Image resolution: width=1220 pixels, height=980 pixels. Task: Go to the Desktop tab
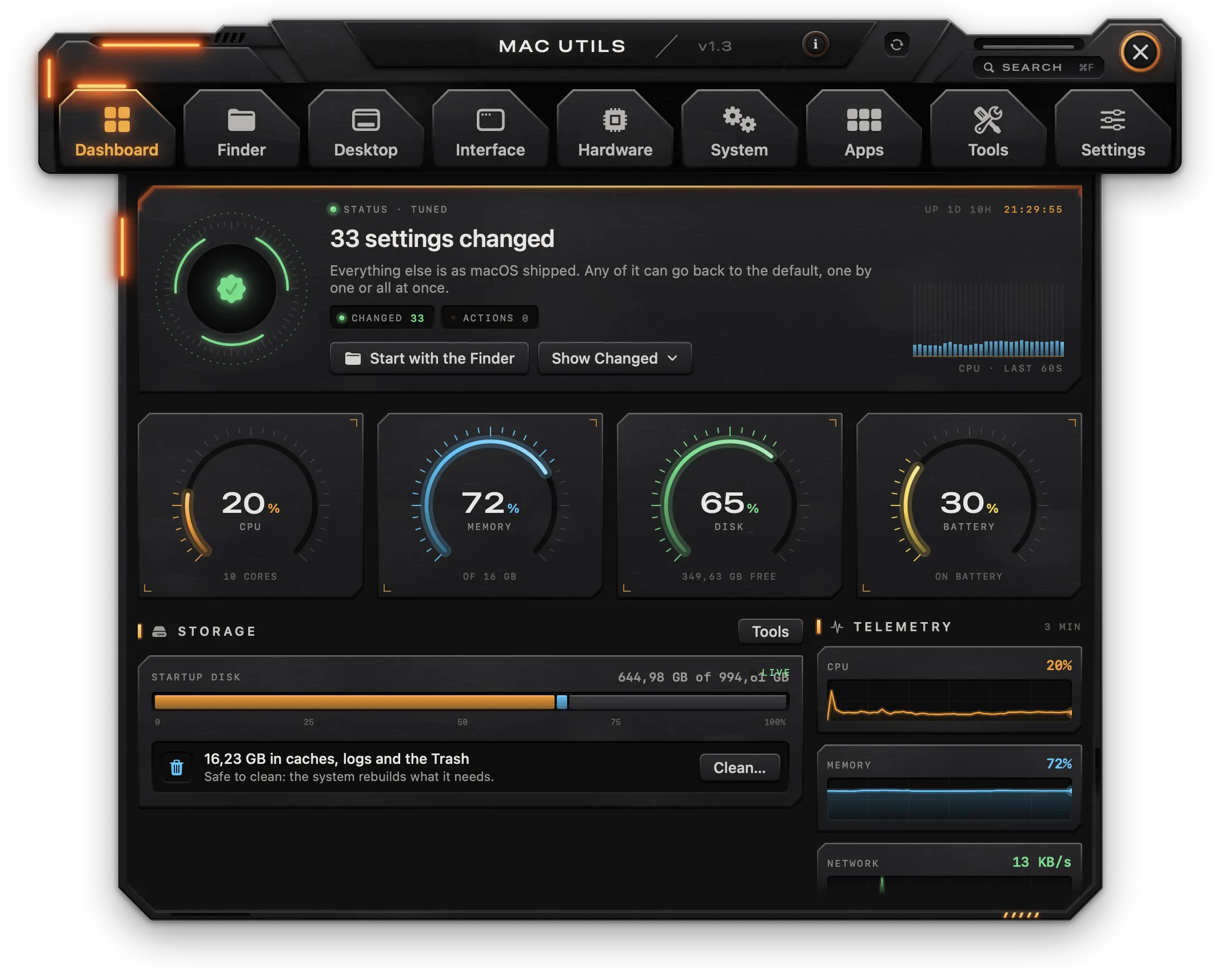pos(366,129)
